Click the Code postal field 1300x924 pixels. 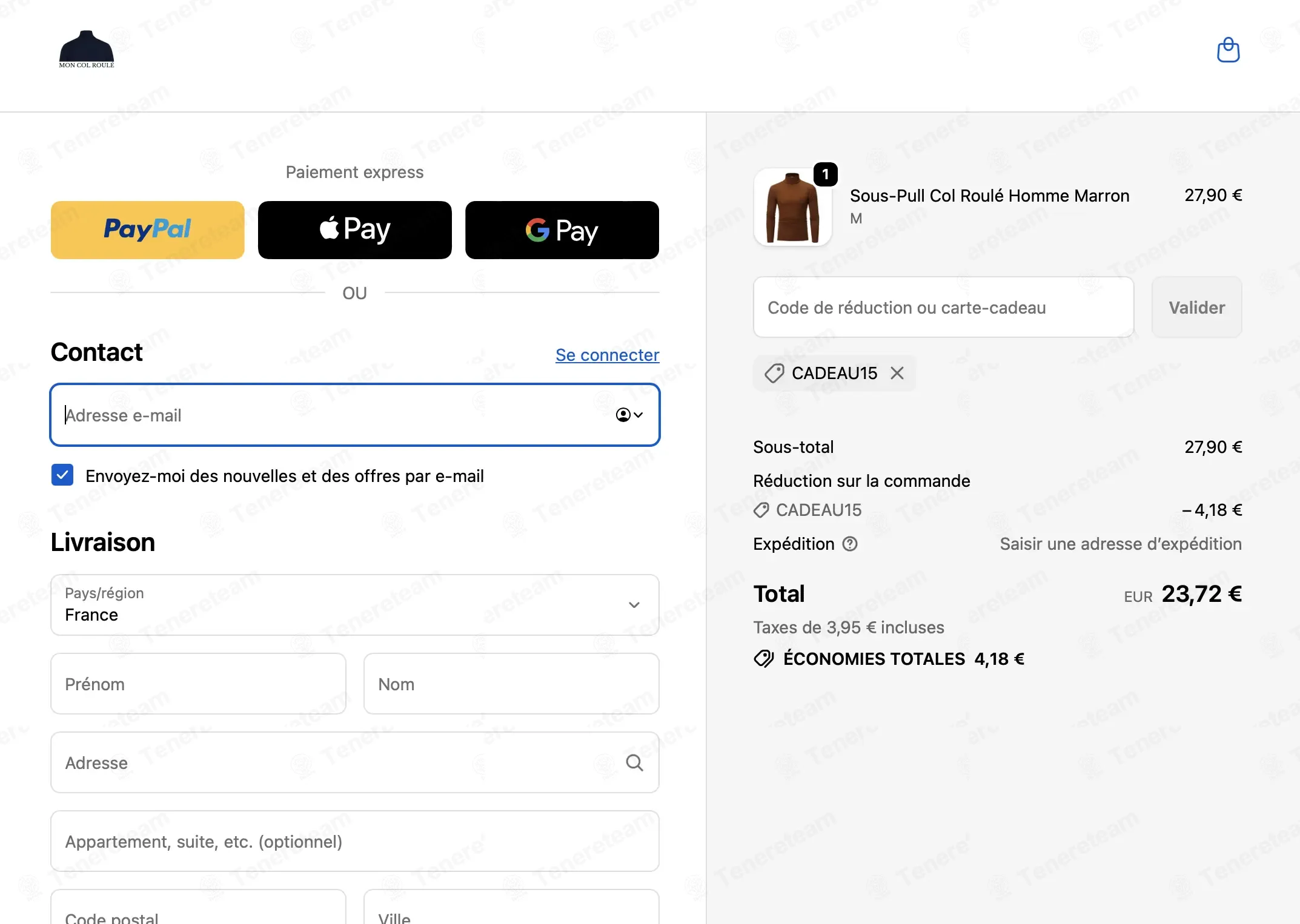pos(199,908)
